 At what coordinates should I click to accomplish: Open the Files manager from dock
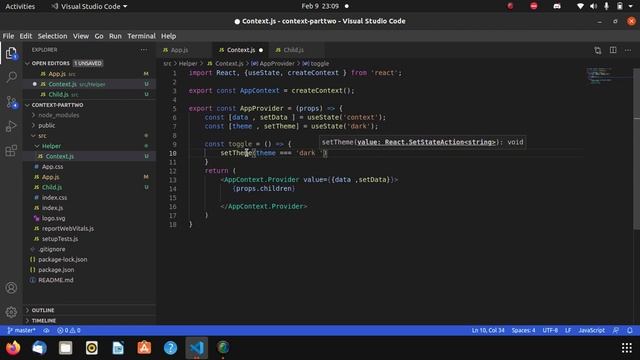pyautogui.click(x=65, y=348)
